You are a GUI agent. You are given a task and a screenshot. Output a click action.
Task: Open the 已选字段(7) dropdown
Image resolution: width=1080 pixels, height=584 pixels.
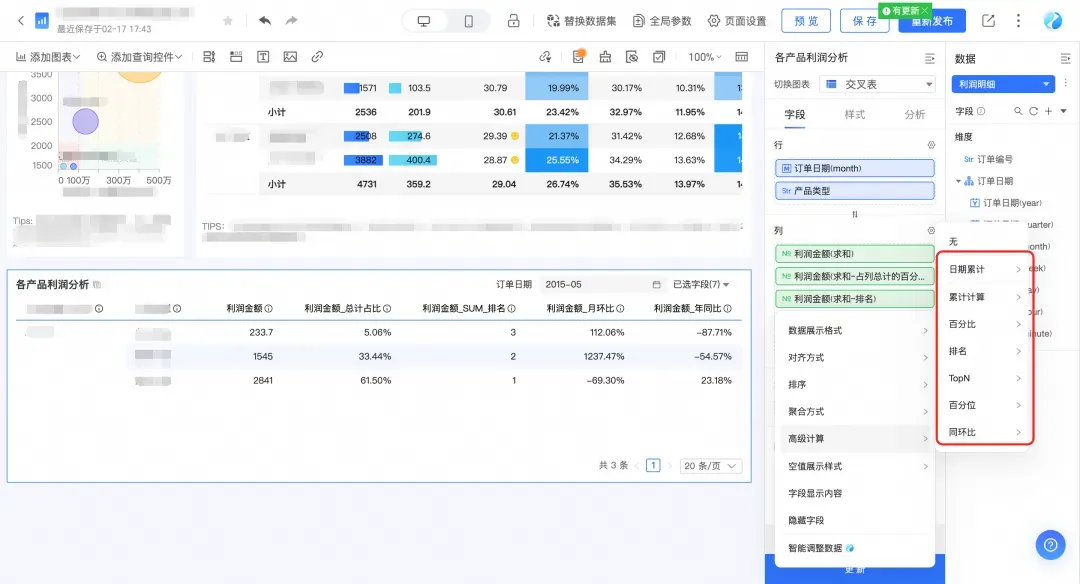coord(700,284)
